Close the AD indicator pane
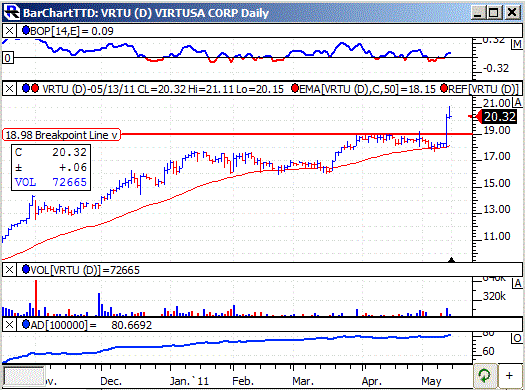Image resolution: width=525 pixels, height=390 pixels. [9, 324]
